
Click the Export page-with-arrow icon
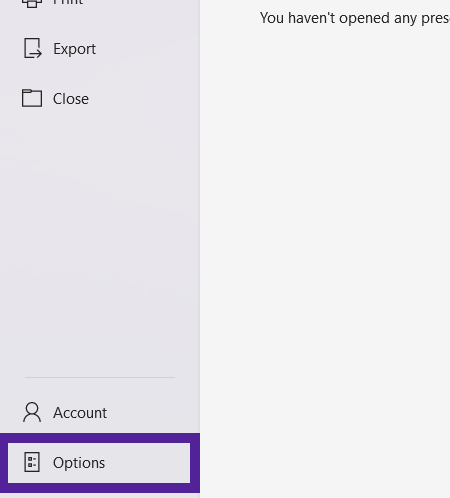coord(32,49)
